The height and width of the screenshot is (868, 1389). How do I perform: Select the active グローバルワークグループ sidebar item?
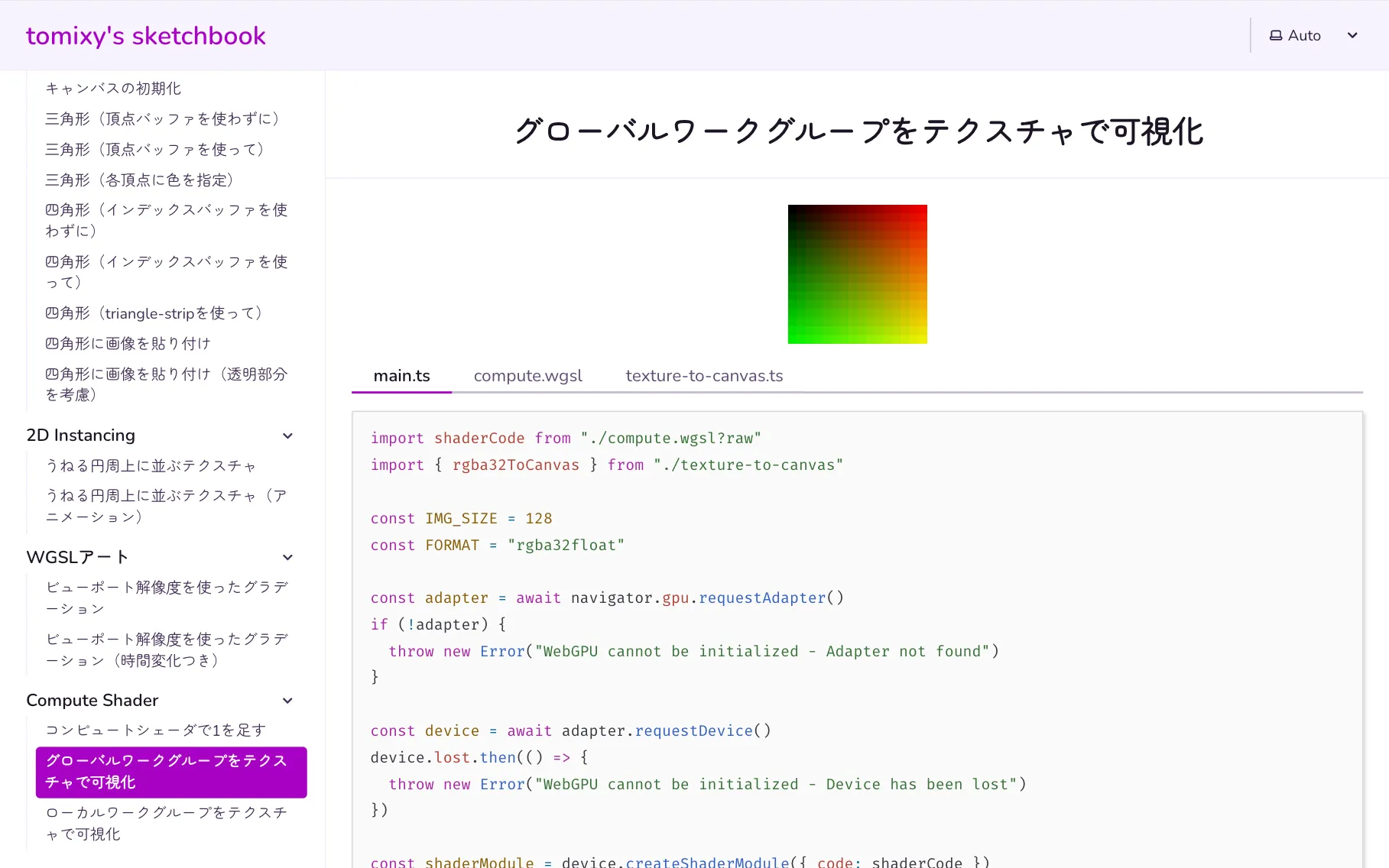[171, 772]
